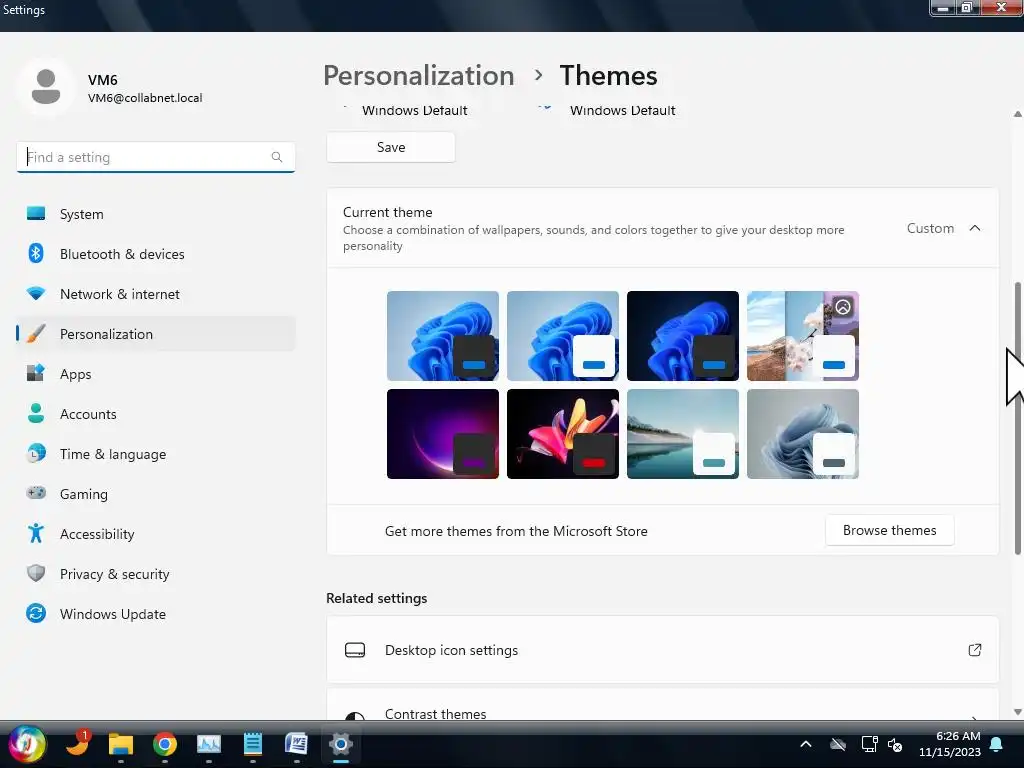Click the Desktop icon settings open-external icon
Viewport: 1024px width, 768px height.
click(x=974, y=650)
